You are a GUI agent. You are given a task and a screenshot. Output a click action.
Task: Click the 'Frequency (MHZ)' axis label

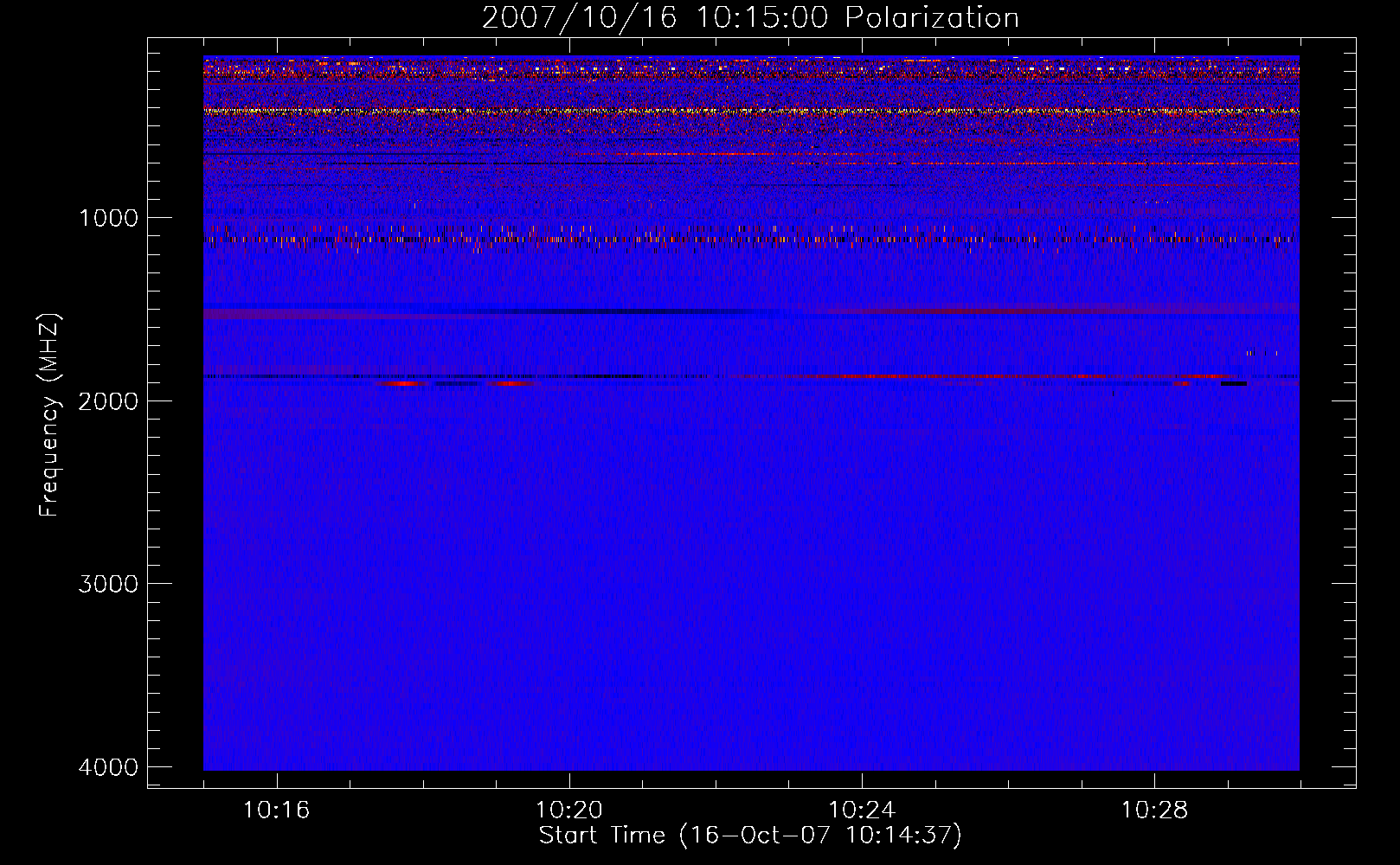49,415
